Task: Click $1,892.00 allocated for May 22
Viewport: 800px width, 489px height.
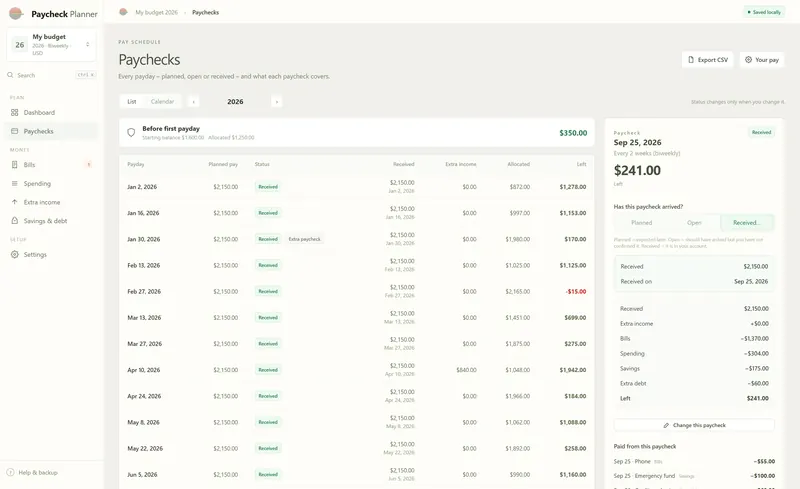Action: (x=517, y=449)
